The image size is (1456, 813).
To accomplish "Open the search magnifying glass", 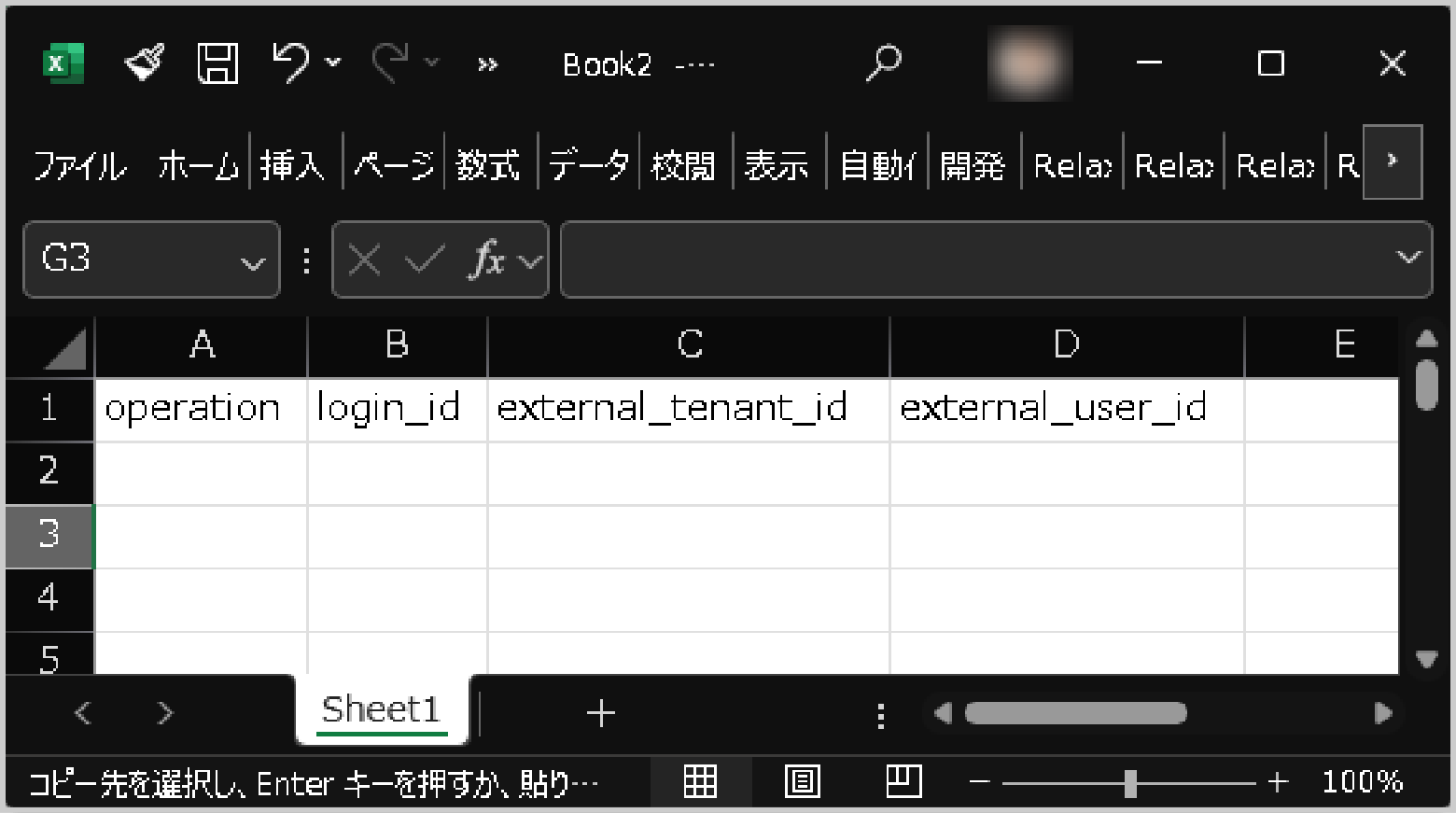I will [883, 63].
